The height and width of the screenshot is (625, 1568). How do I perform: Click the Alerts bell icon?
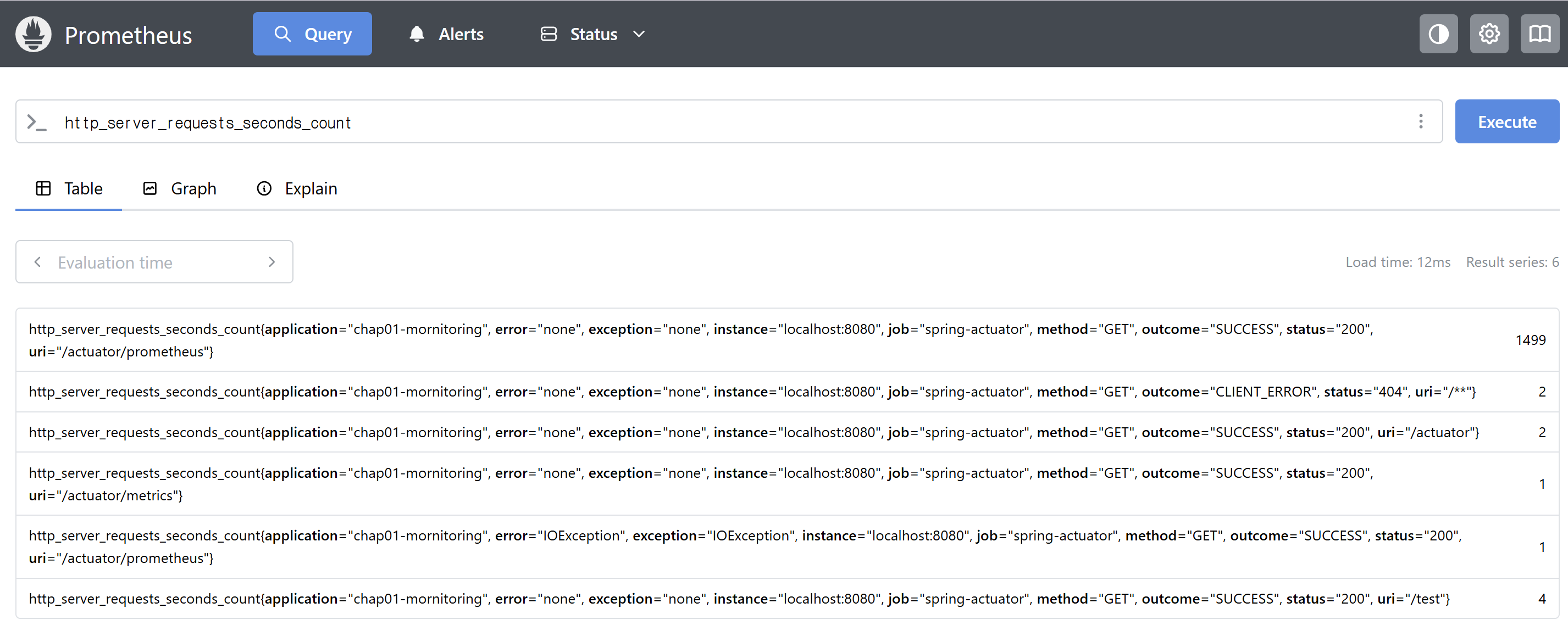click(x=417, y=34)
